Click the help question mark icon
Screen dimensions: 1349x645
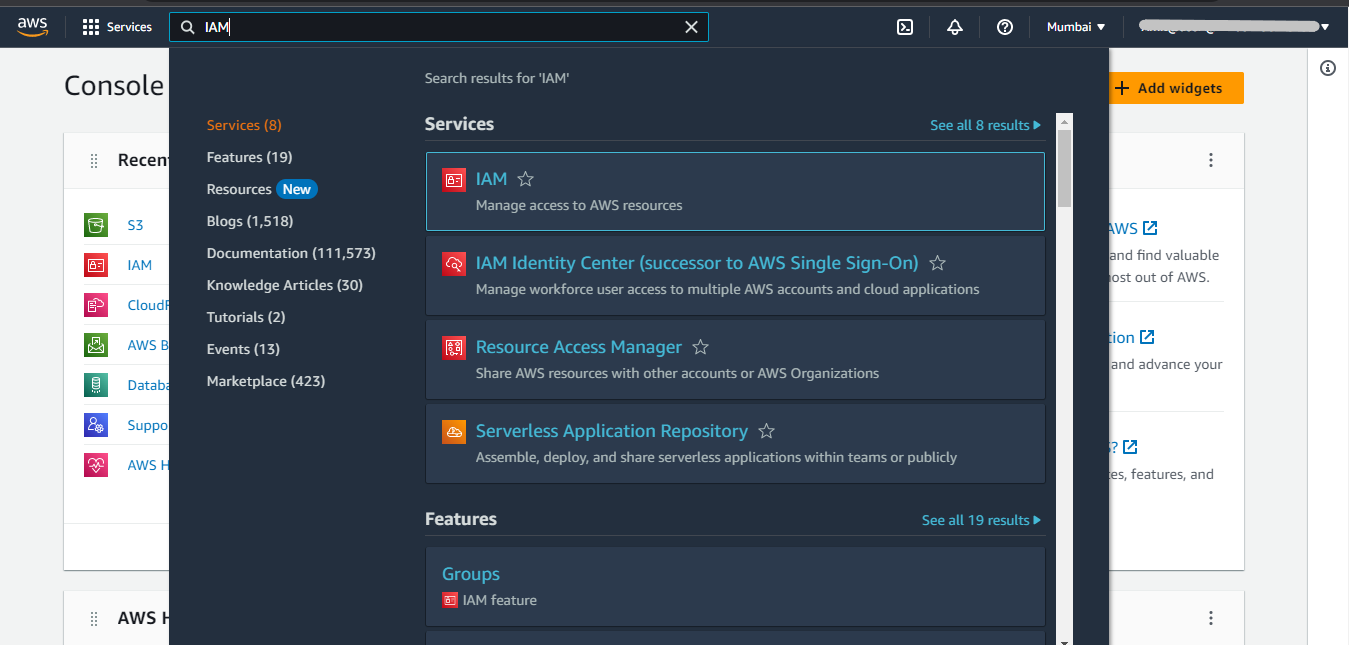point(1005,27)
